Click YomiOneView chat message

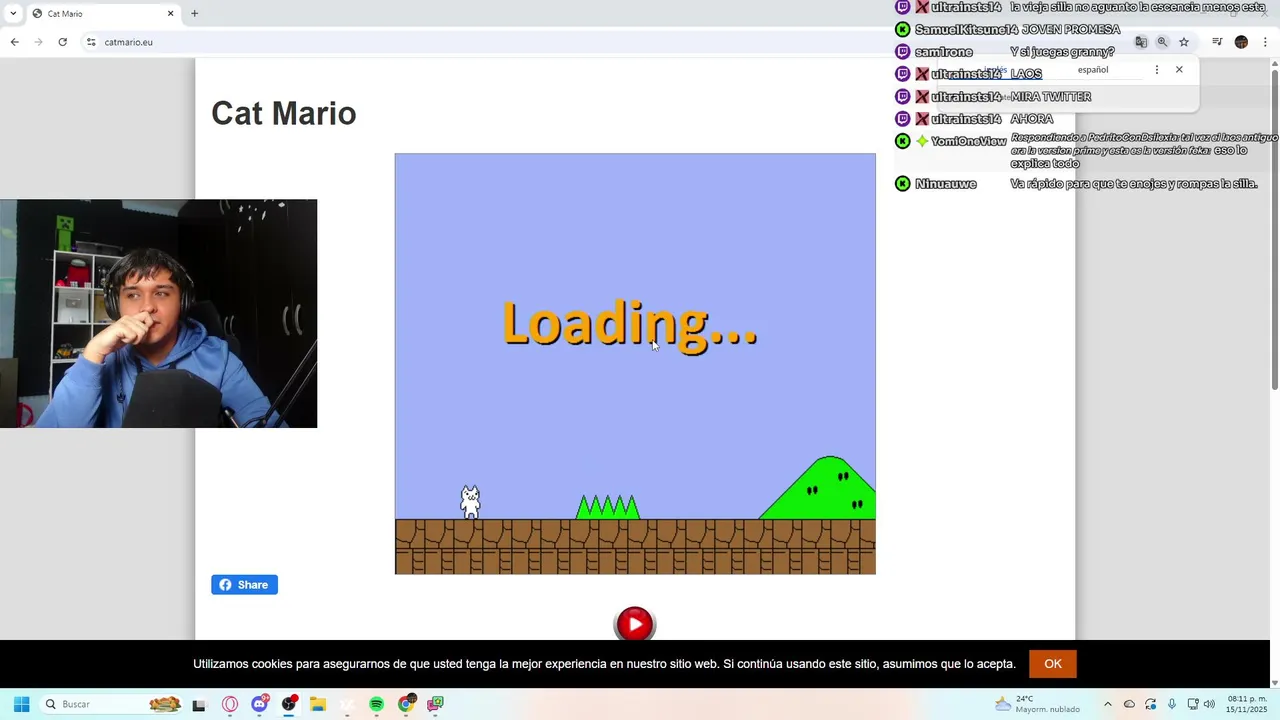(1086, 150)
